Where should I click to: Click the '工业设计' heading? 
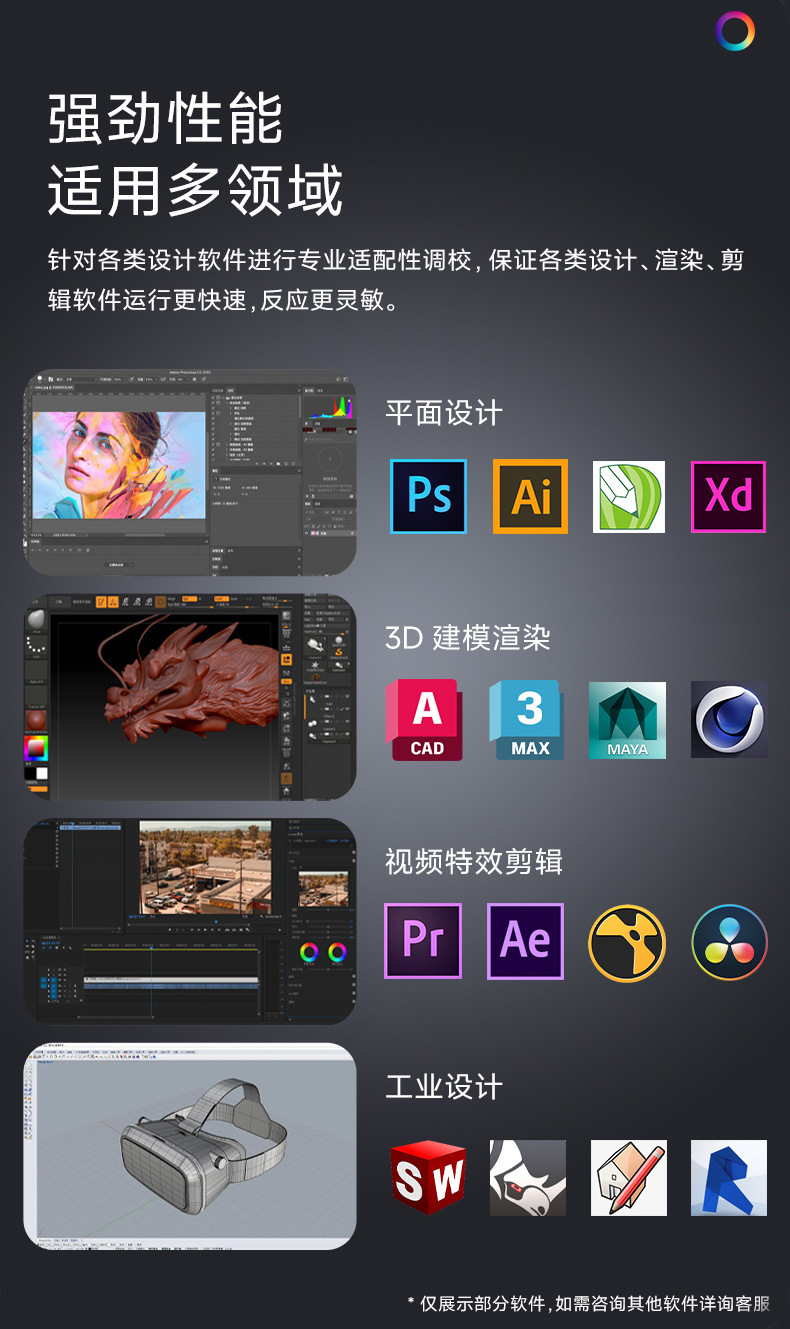[444, 1087]
